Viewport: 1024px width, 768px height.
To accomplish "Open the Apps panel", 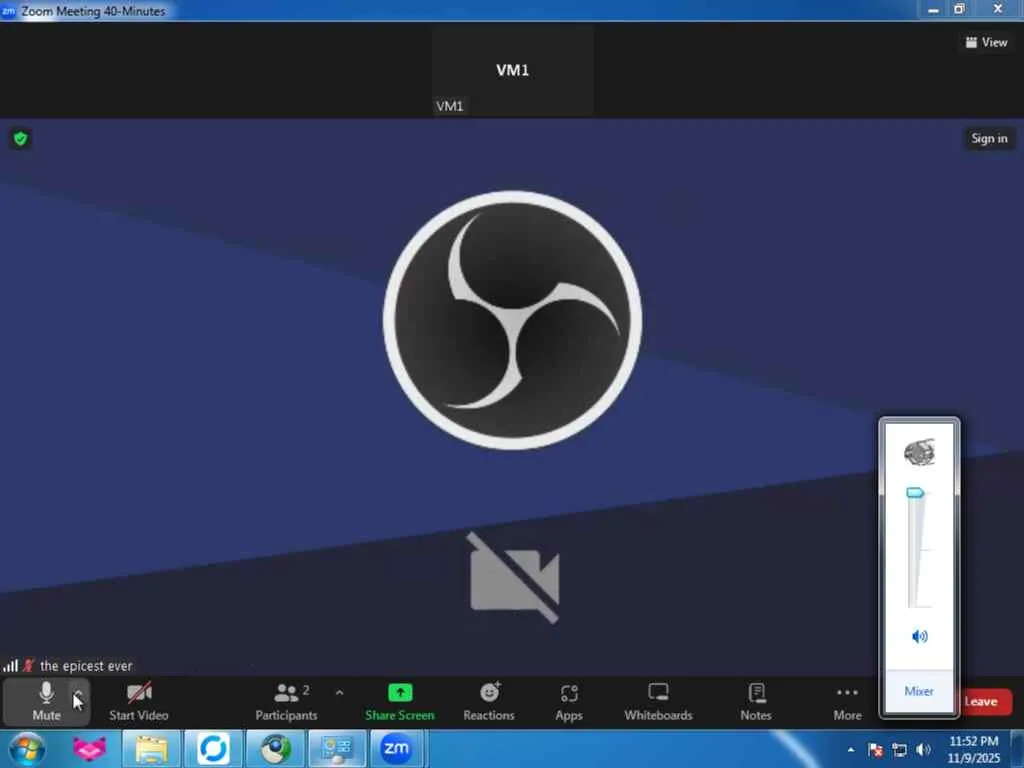I will point(569,702).
